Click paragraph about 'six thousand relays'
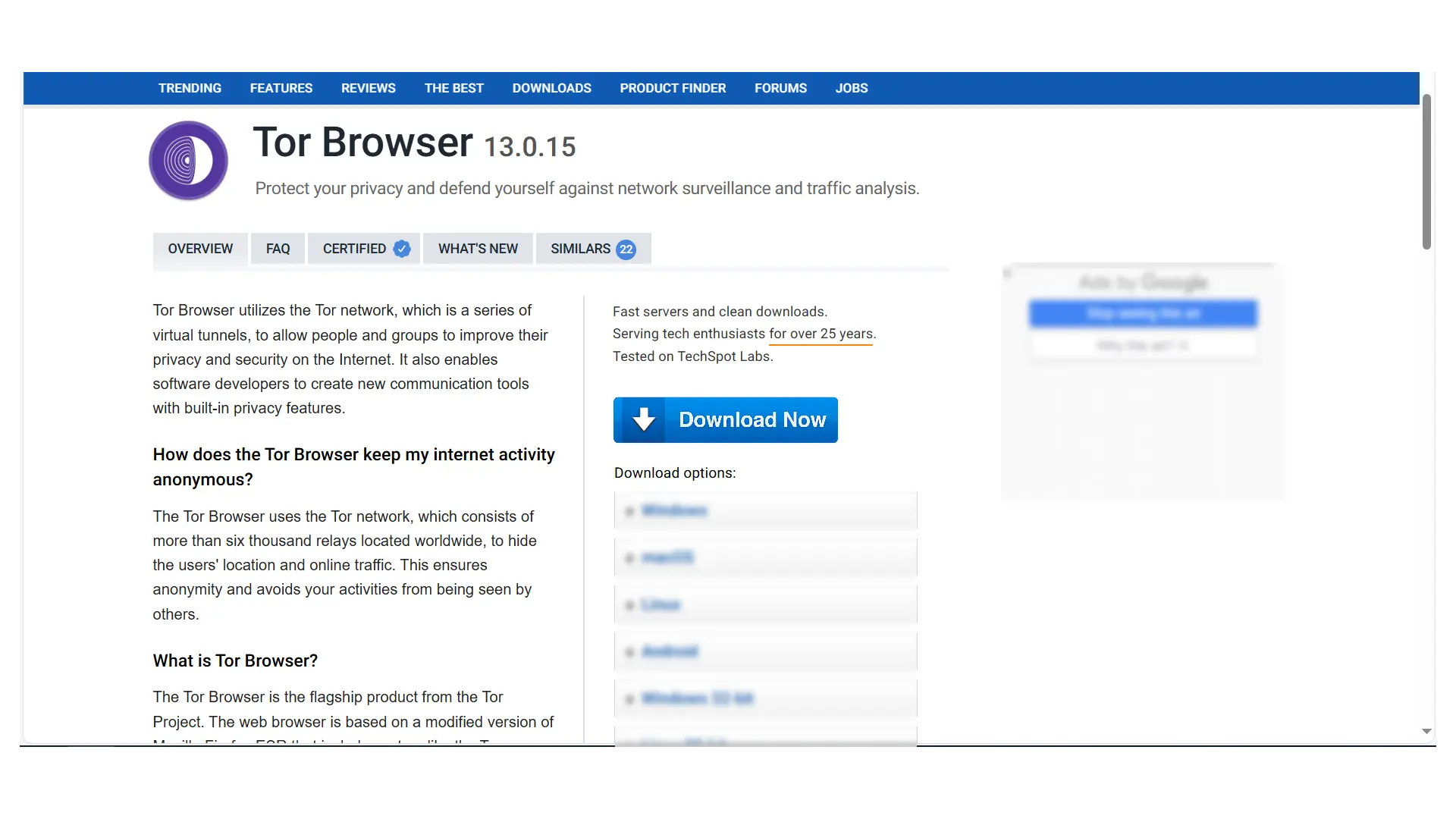 (345, 565)
